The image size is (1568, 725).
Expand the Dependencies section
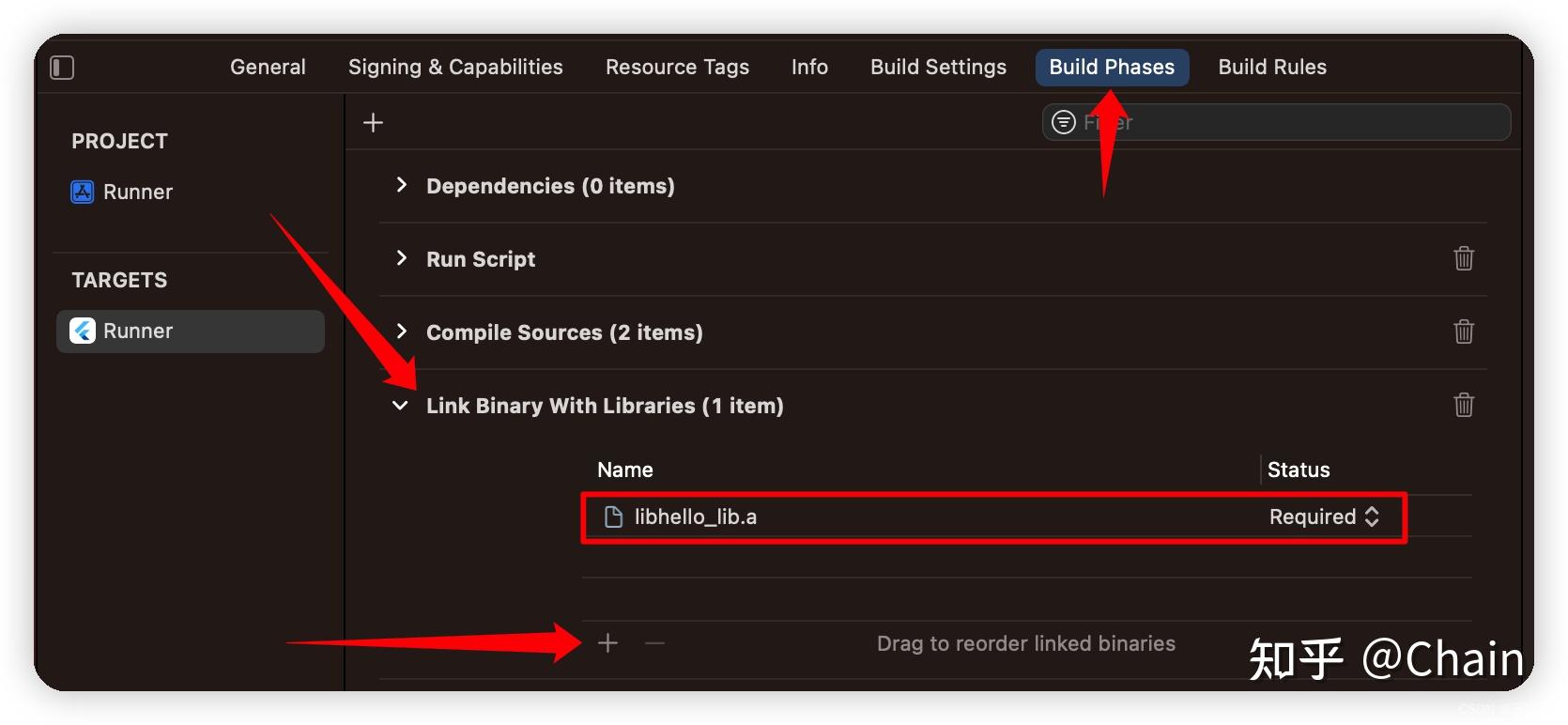402,185
